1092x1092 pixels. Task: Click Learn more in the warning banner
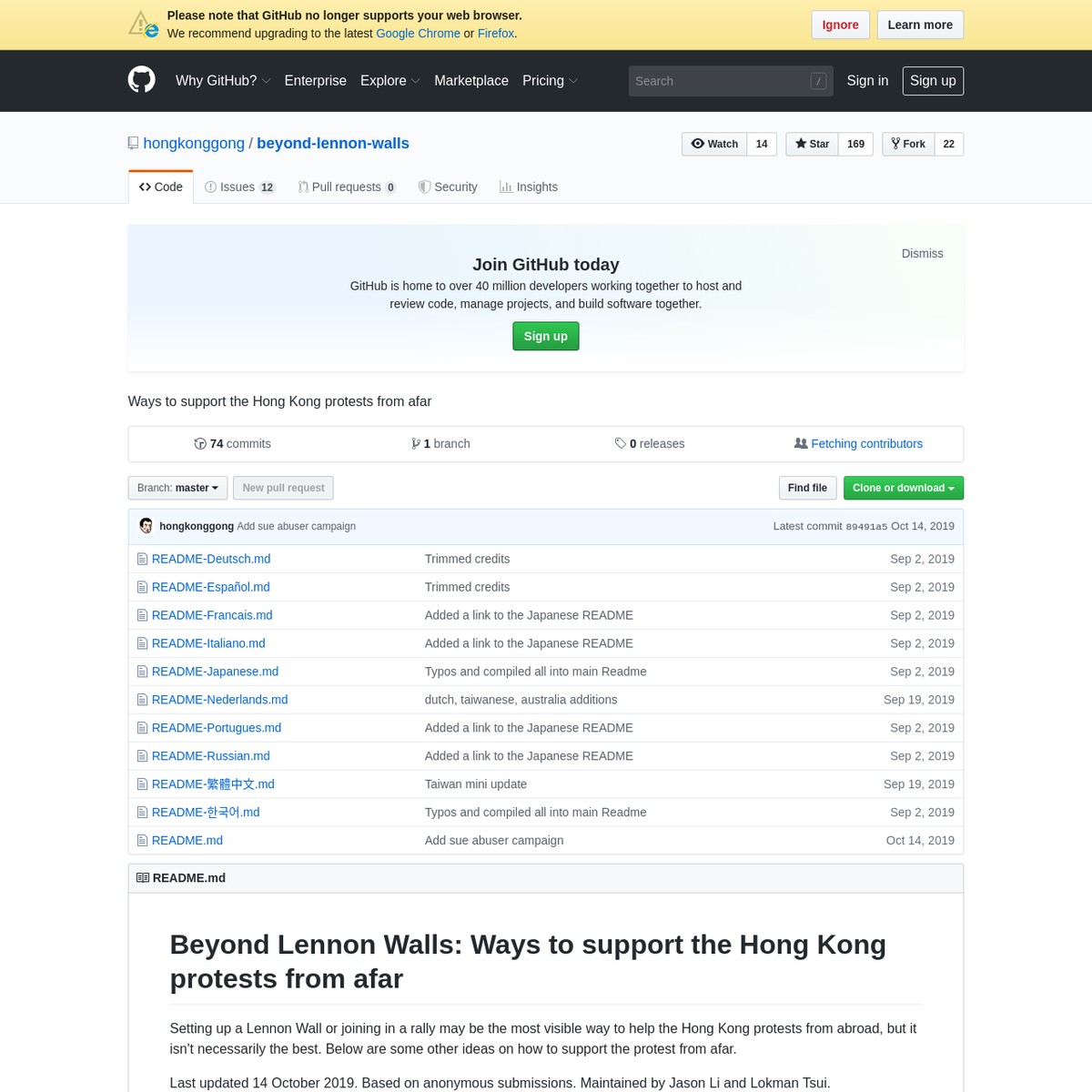pos(920,25)
